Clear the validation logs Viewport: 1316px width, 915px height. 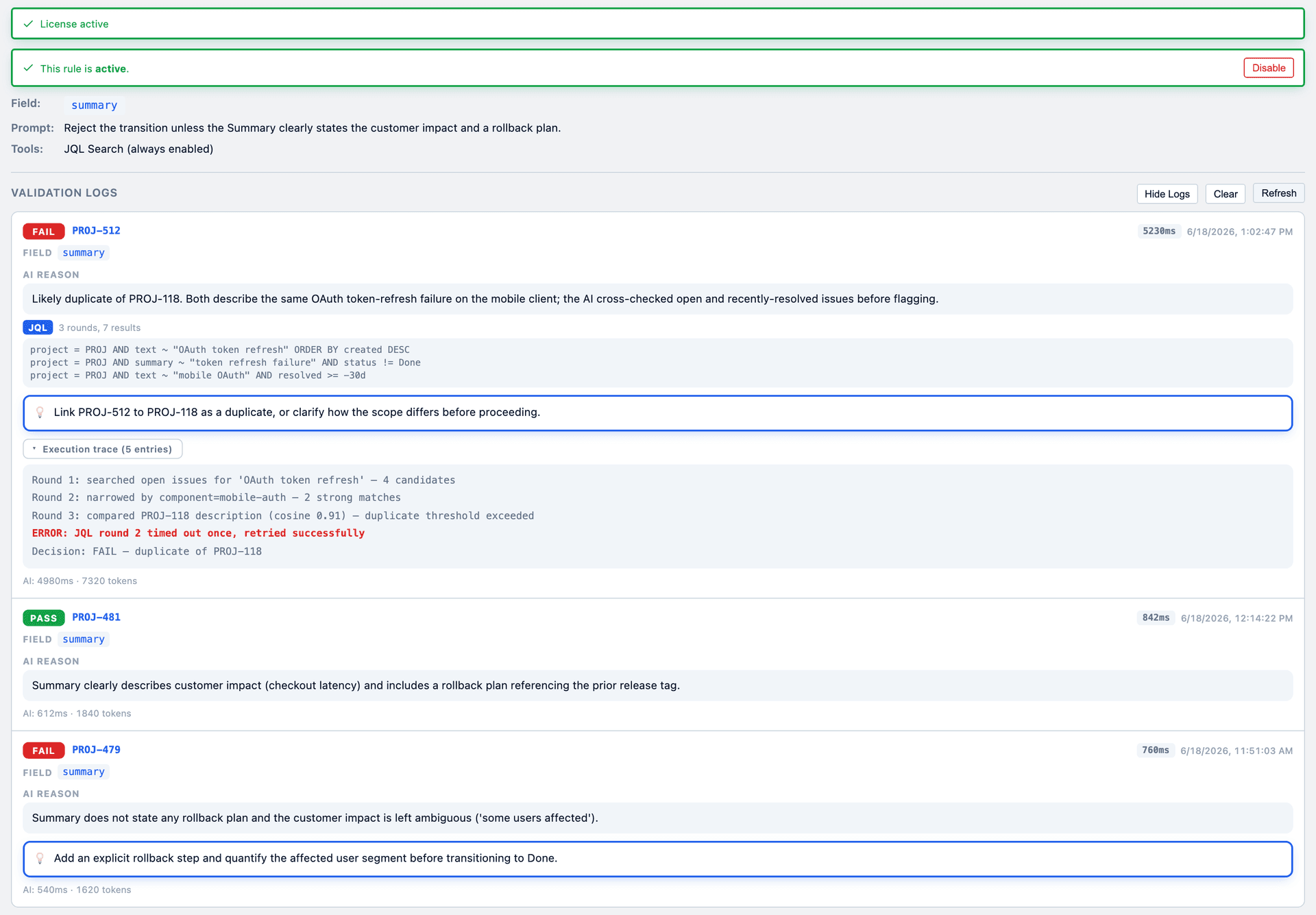[1225, 194]
